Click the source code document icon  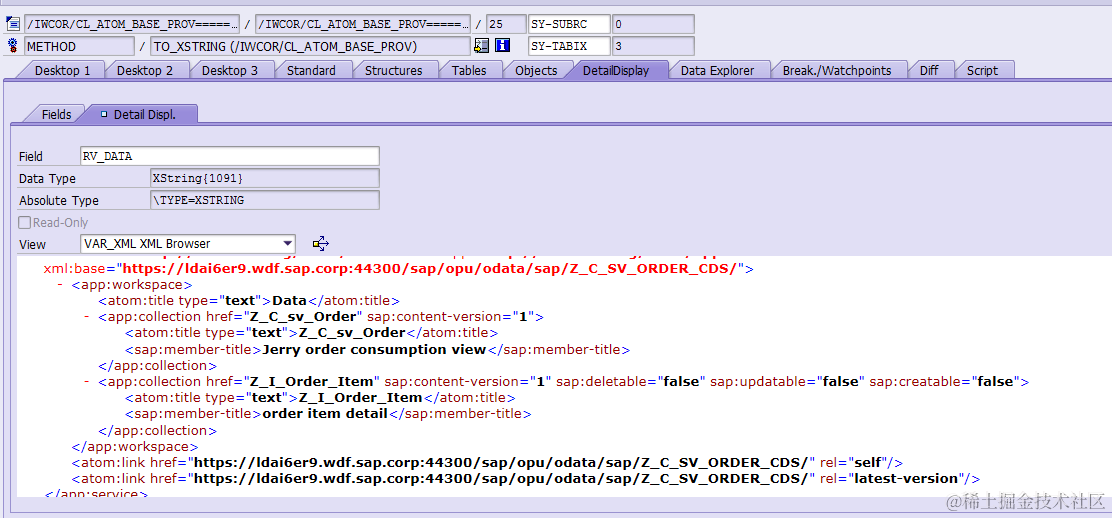pos(12,24)
